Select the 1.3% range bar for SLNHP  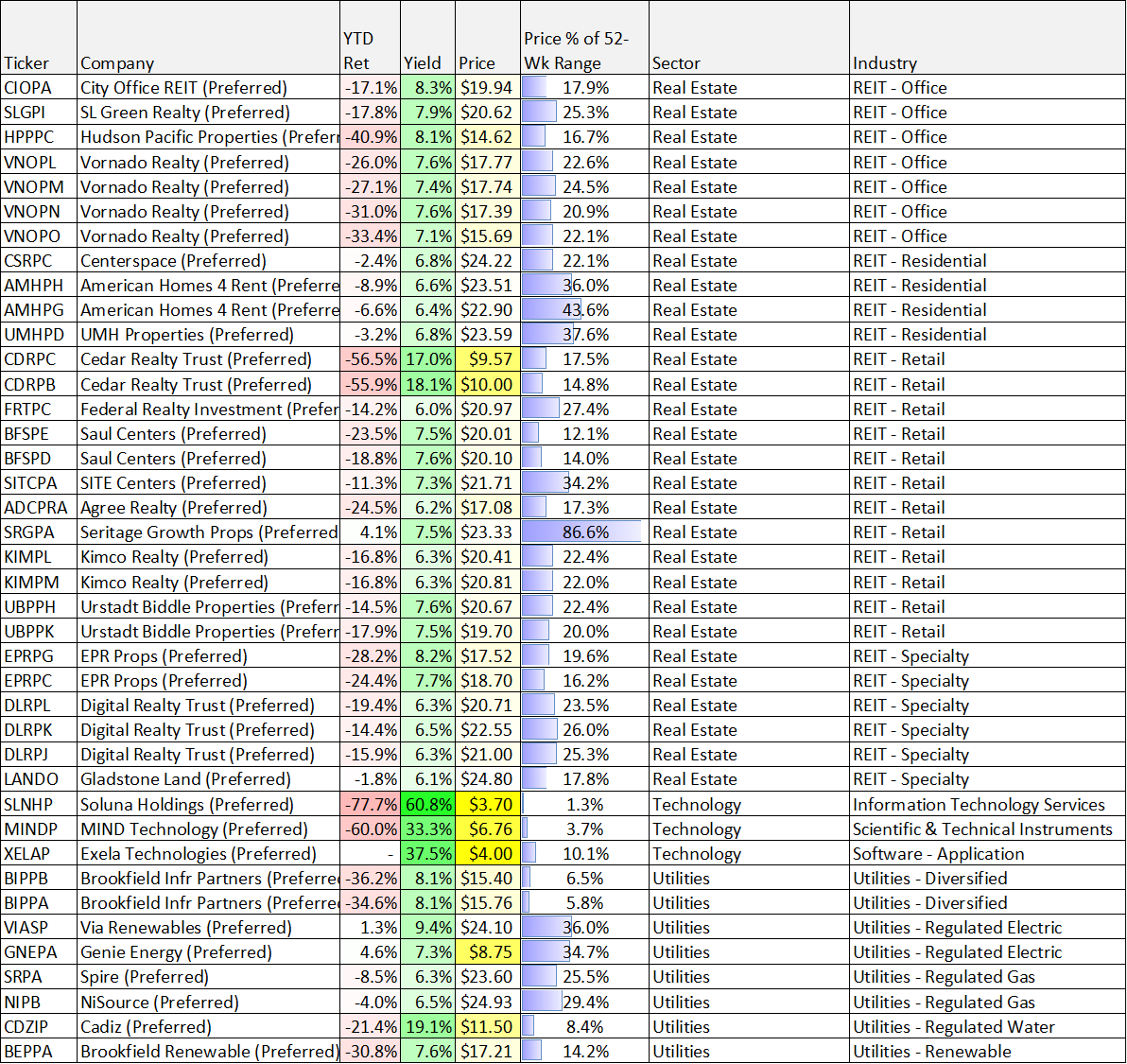(584, 804)
